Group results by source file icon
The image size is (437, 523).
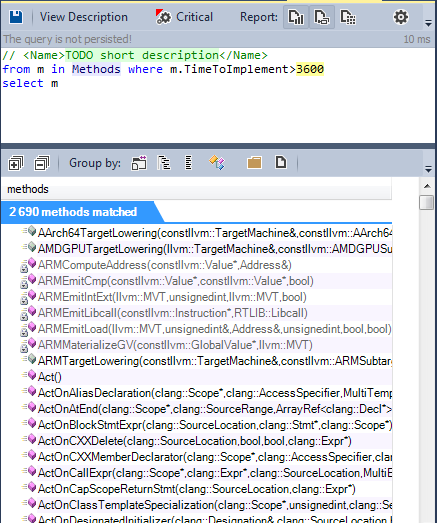(281, 162)
